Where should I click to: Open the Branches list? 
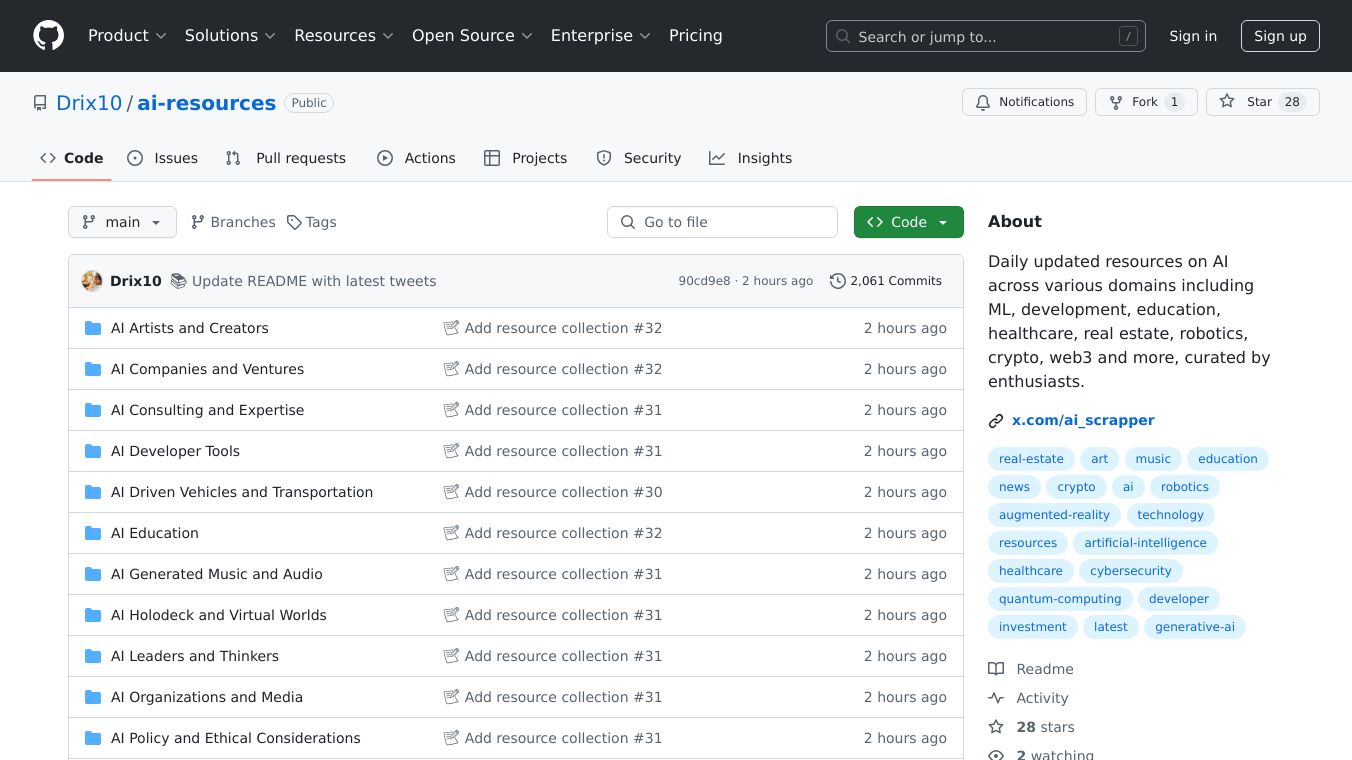pos(233,222)
